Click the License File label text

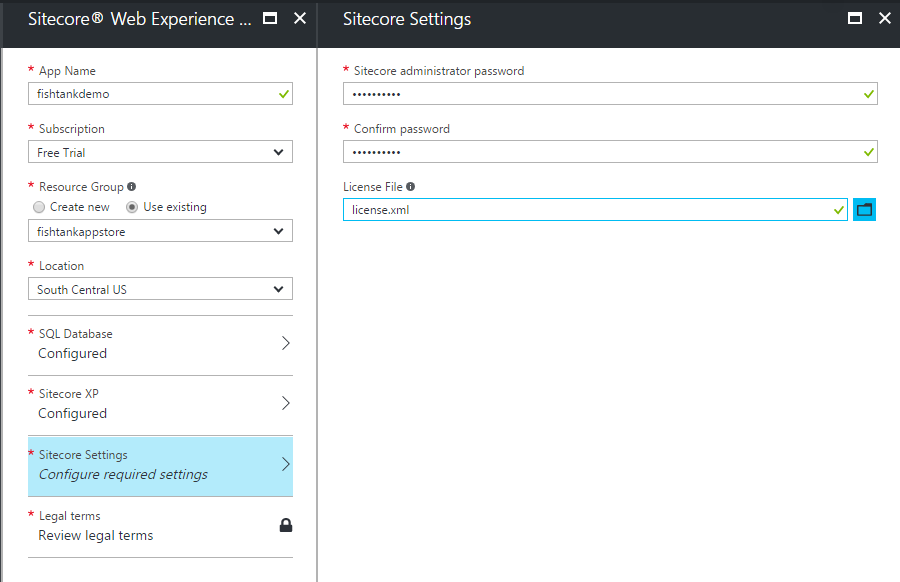[x=373, y=187]
